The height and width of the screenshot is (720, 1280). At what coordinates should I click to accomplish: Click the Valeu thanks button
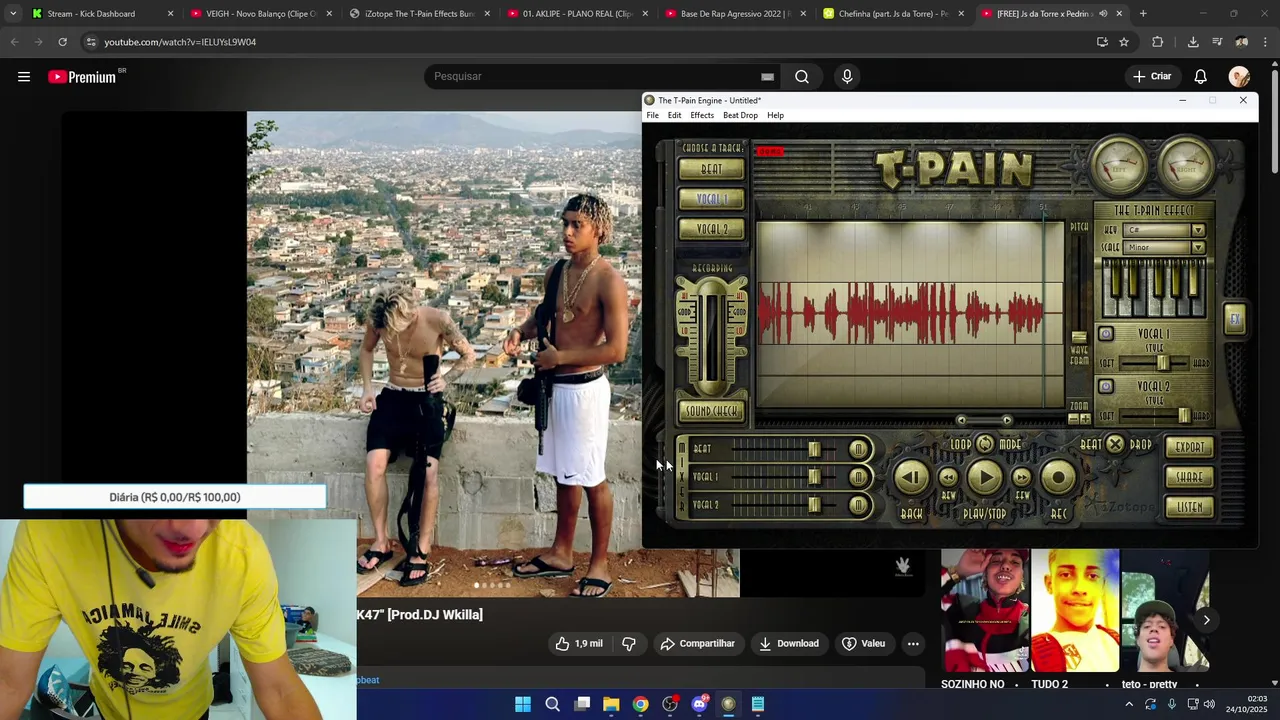click(864, 643)
